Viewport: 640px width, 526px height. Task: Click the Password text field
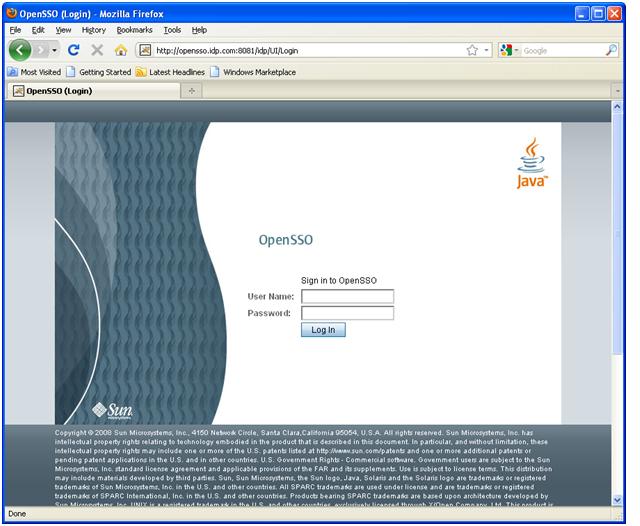(347, 313)
